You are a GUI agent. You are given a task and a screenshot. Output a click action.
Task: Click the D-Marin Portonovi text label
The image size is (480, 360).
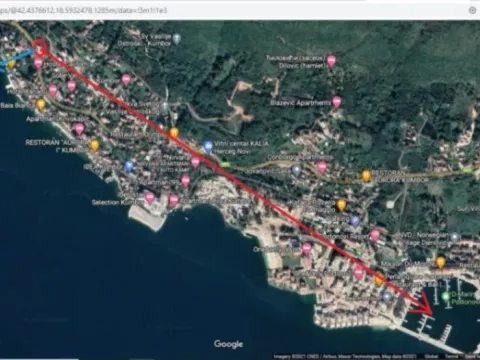(466, 298)
